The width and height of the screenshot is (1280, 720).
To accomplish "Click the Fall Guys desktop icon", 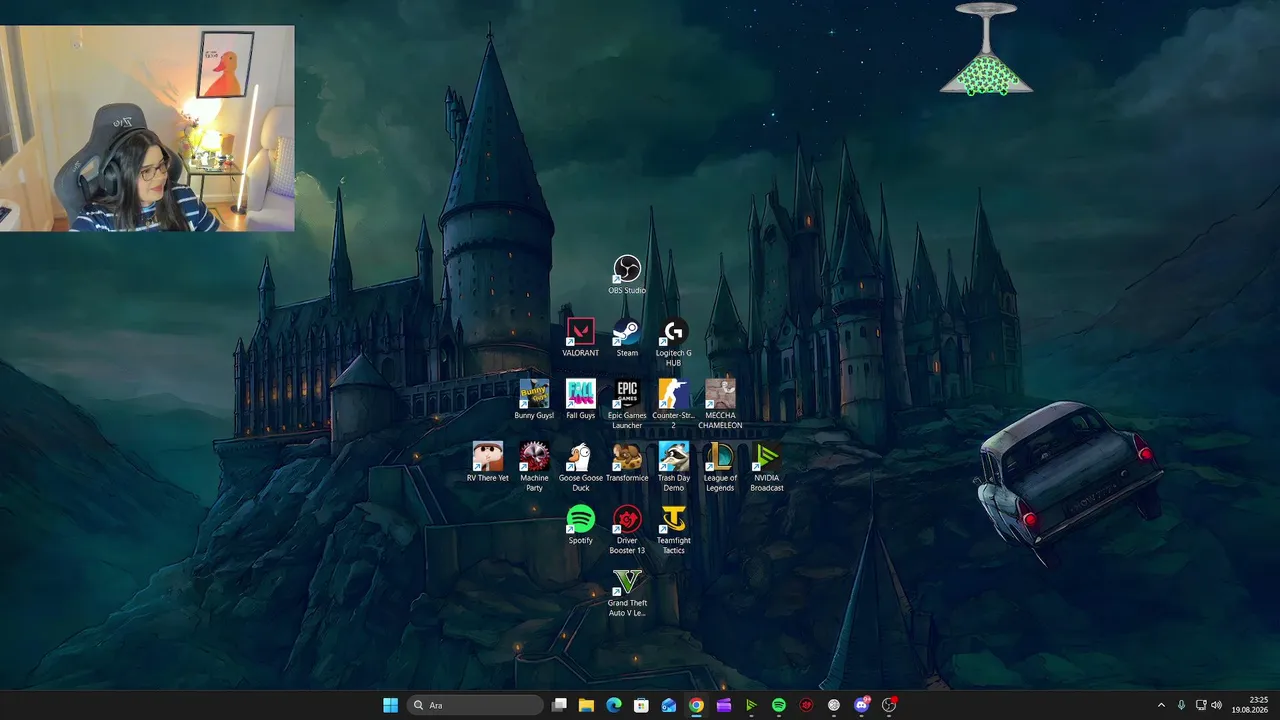I will click(x=580, y=400).
